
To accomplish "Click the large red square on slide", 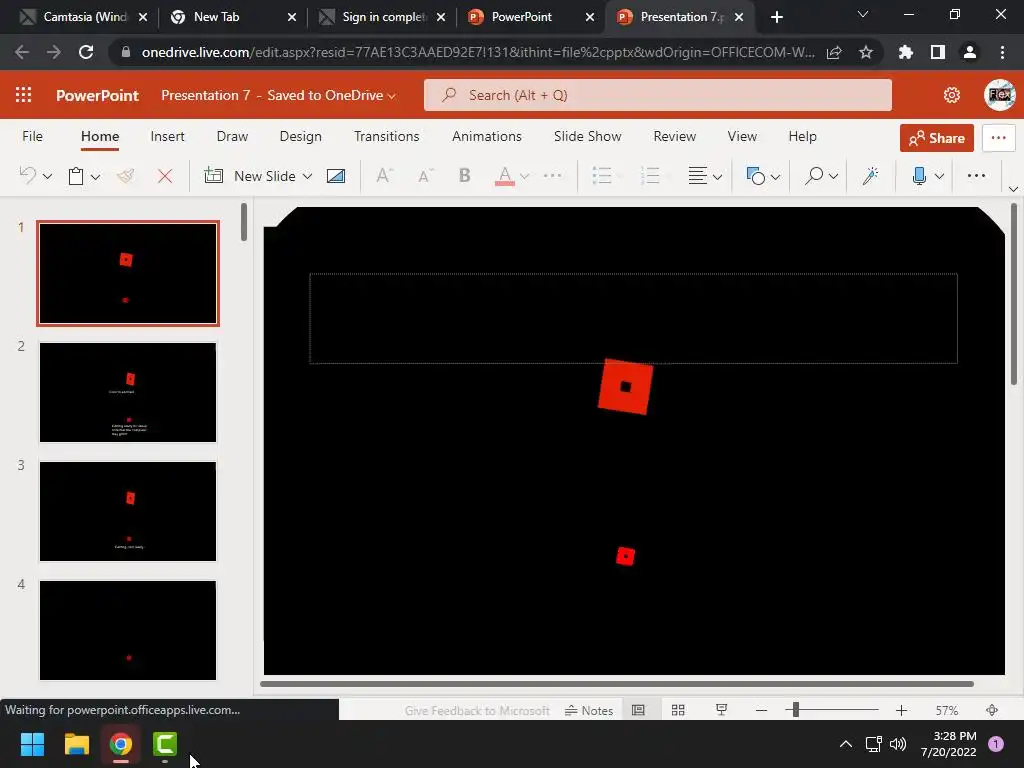I will pyautogui.click(x=626, y=387).
